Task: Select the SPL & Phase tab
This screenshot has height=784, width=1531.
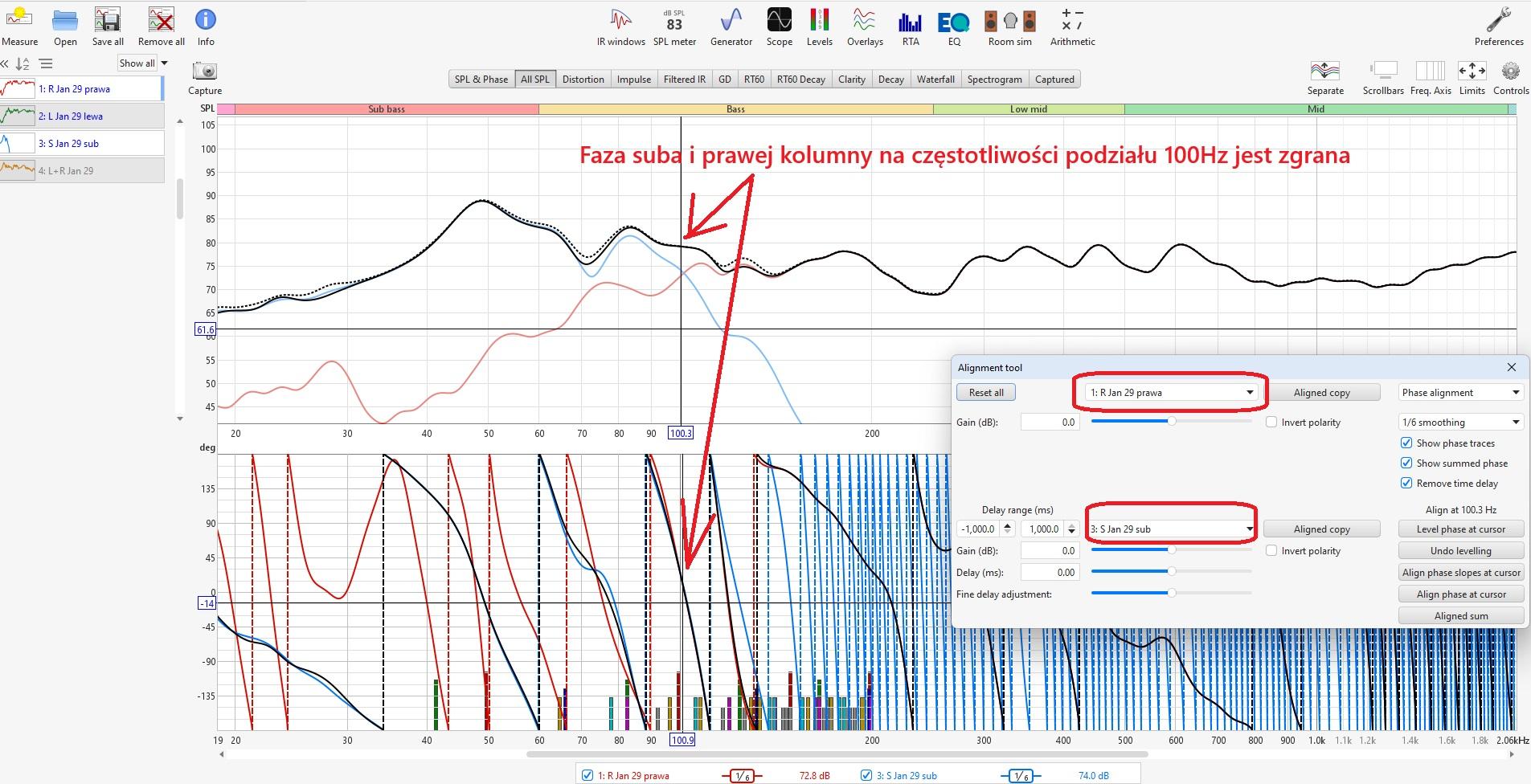Action: point(481,80)
